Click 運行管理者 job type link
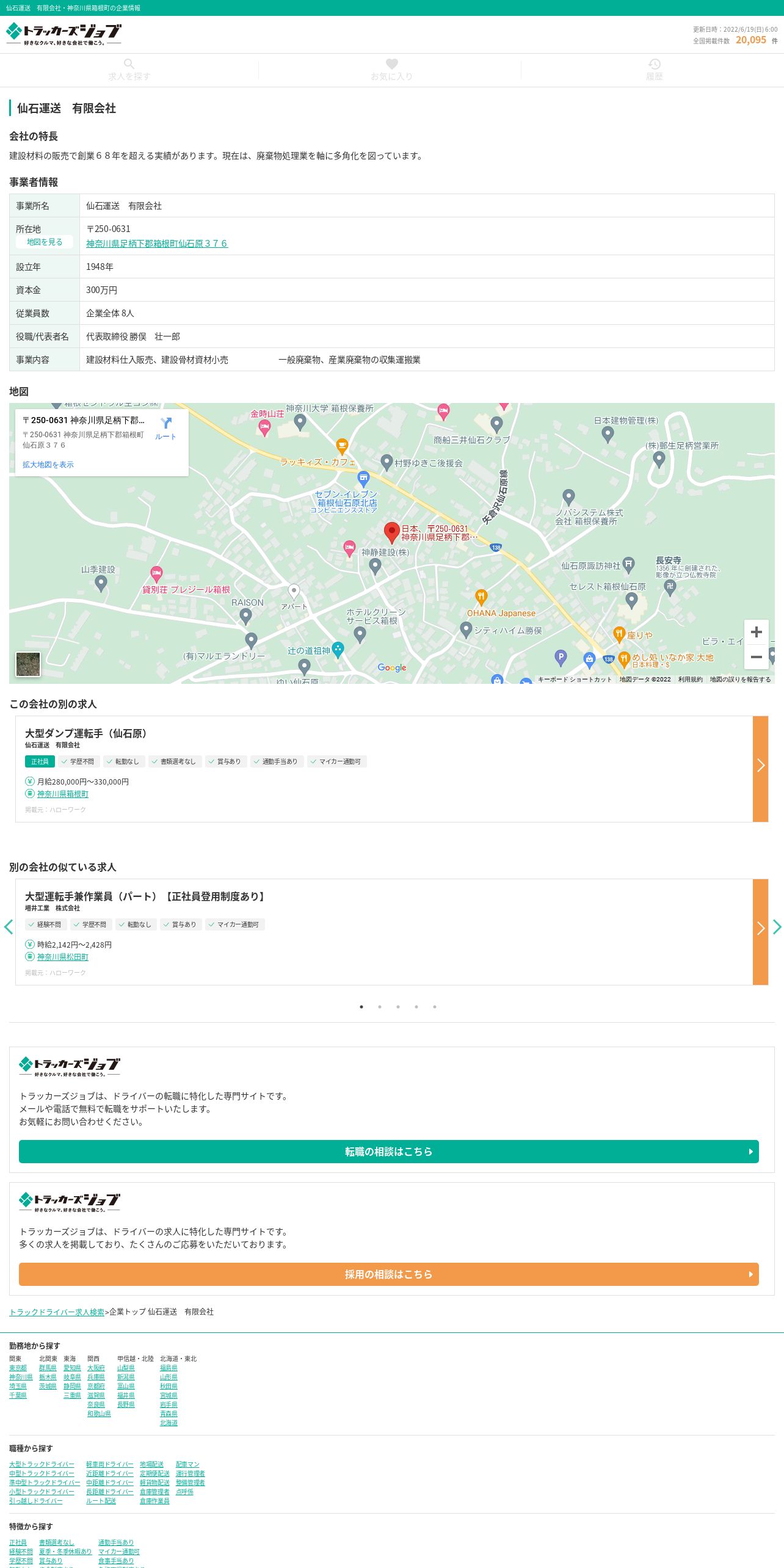The image size is (784, 1568). [191, 1473]
